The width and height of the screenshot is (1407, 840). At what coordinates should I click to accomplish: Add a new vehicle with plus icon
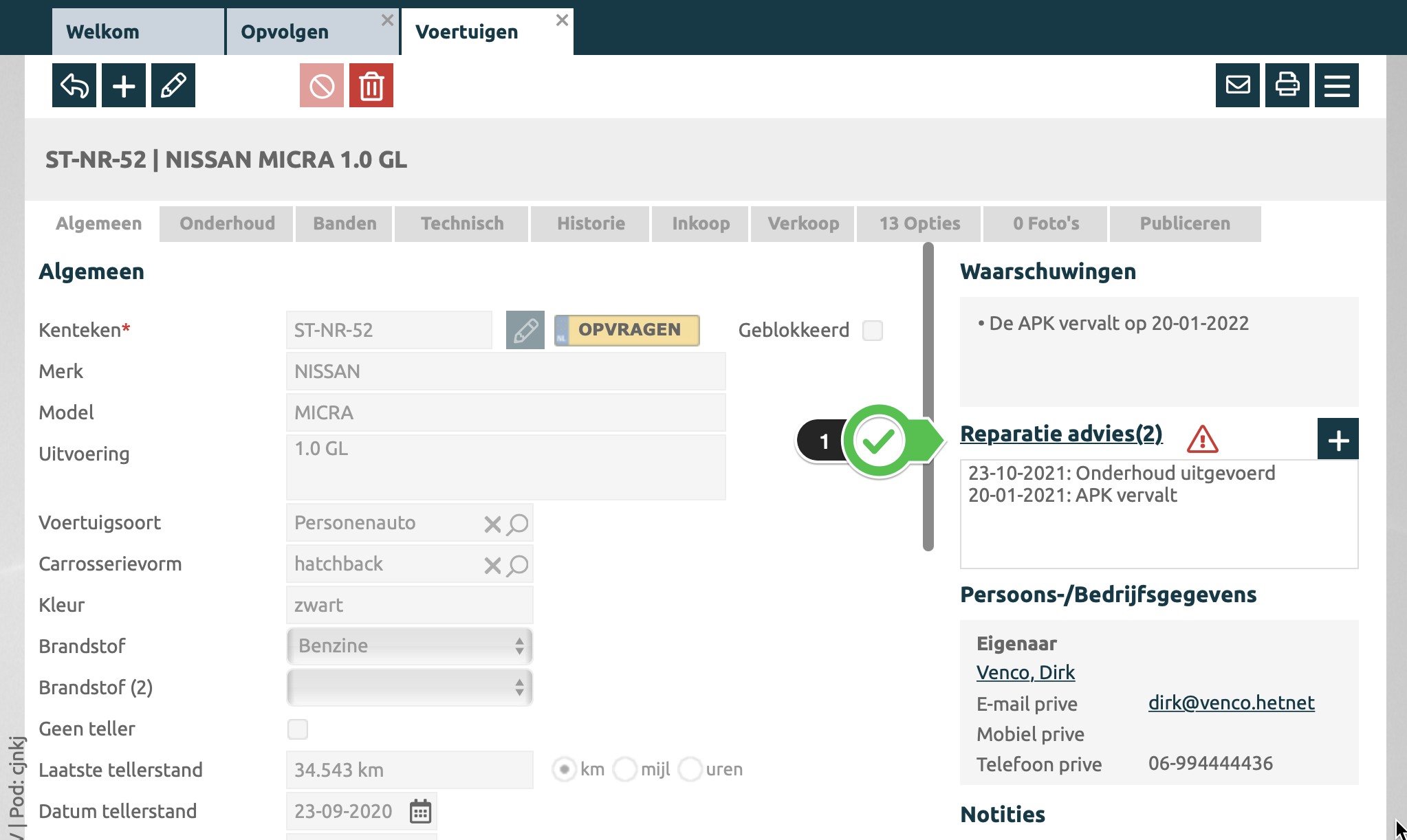pyautogui.click(x=124, y=86)
